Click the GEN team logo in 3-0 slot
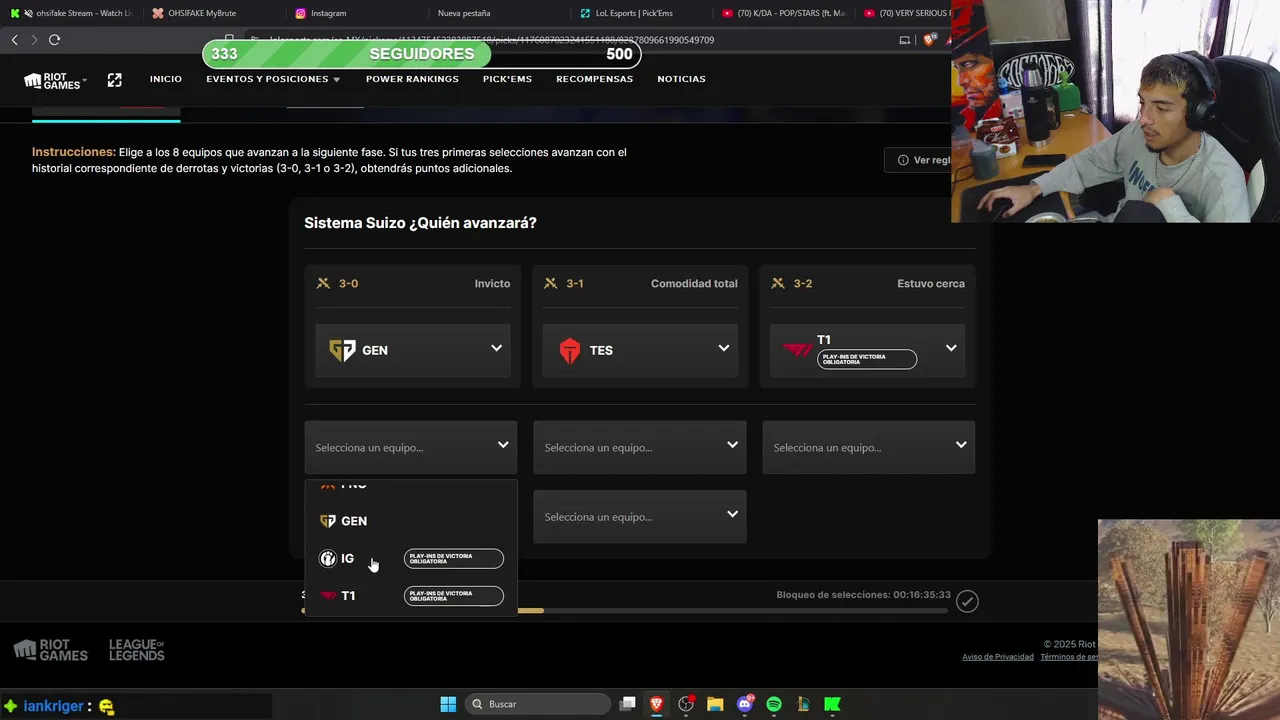 (342, 350)
